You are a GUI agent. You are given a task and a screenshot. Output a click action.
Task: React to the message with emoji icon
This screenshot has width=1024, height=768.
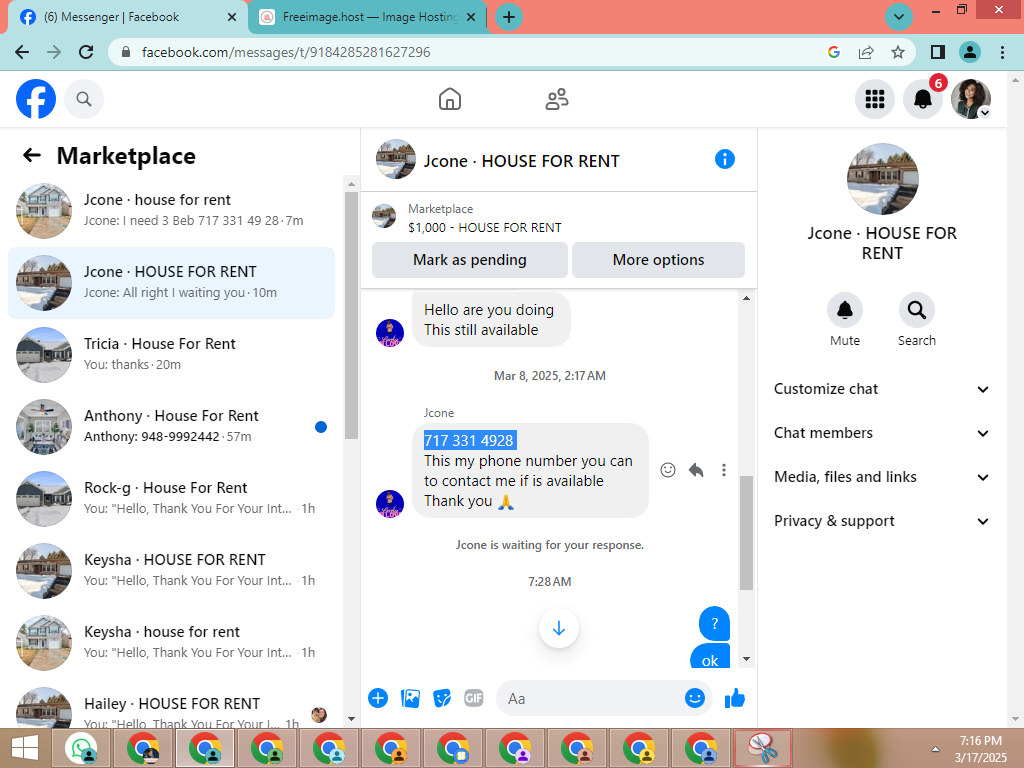click(667, 470)
